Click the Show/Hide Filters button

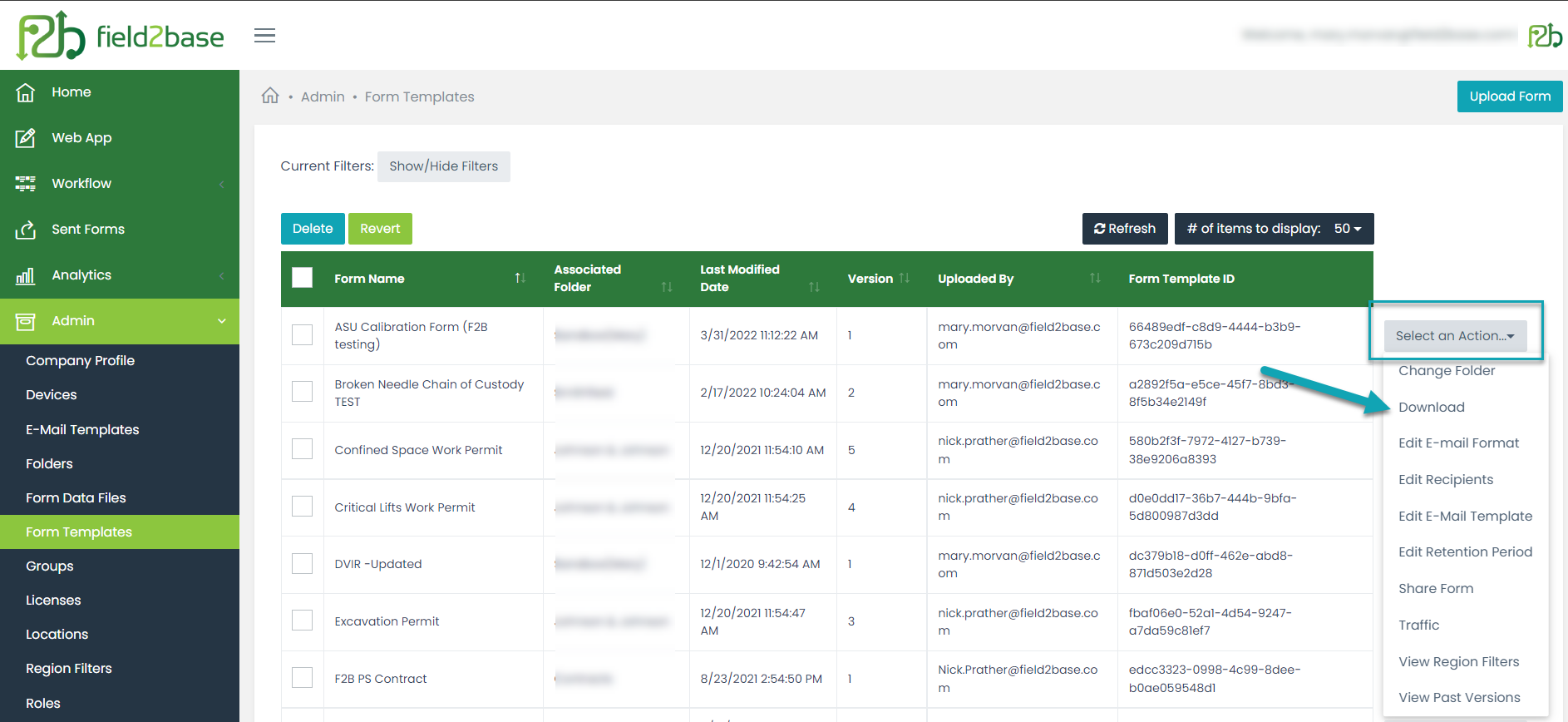point(444,166)
